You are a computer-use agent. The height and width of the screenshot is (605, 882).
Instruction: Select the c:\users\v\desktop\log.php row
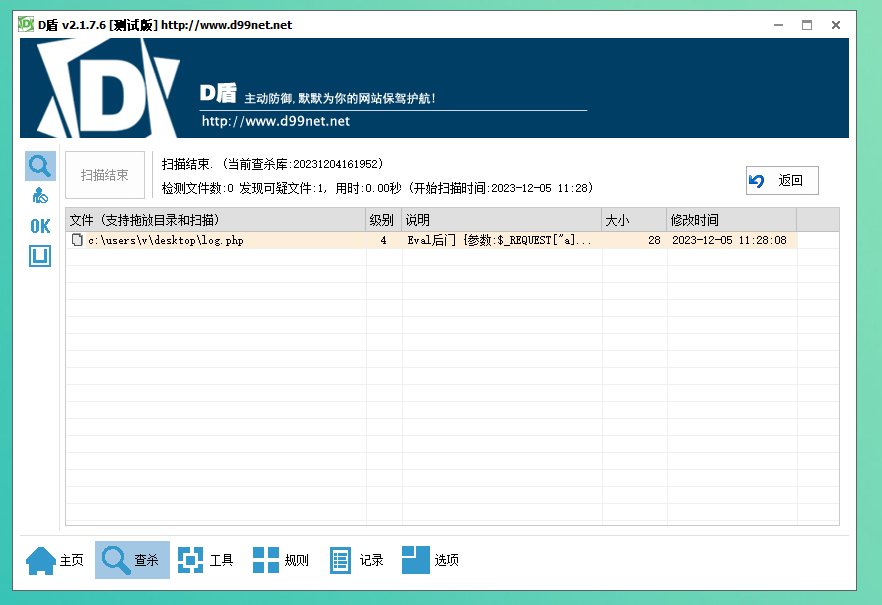tap(431, 240)
